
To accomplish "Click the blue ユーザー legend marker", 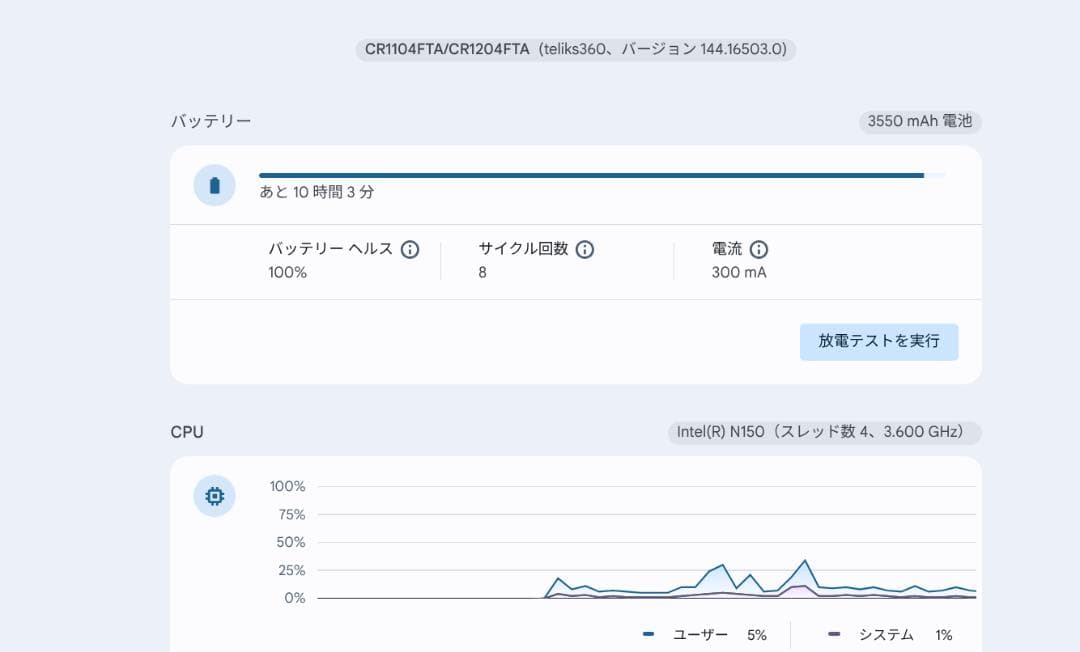I will click(648, 634).
